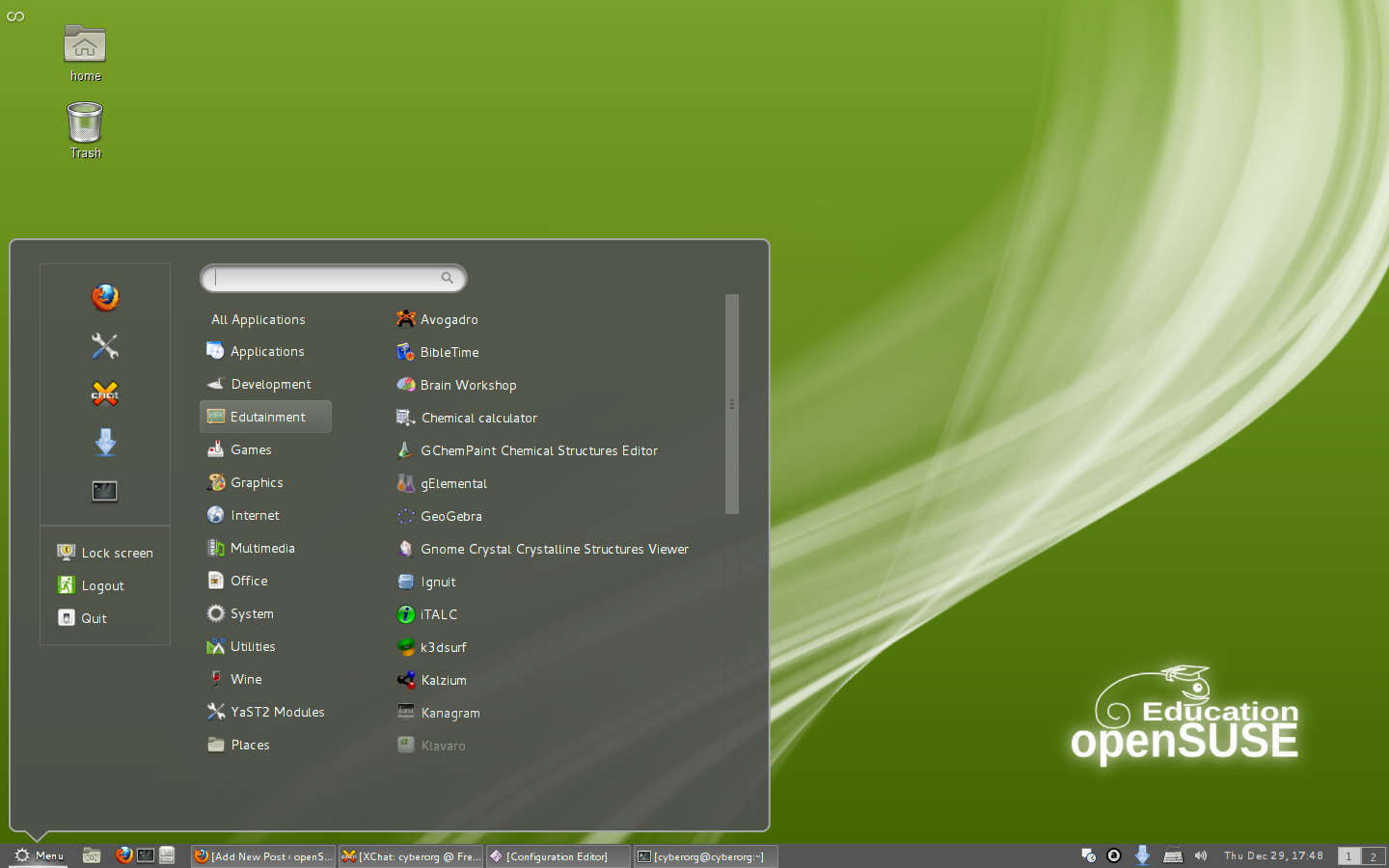This screenshot has height=868, width=1389.
Task: Select the System category
Action: [x=239, y=614]
